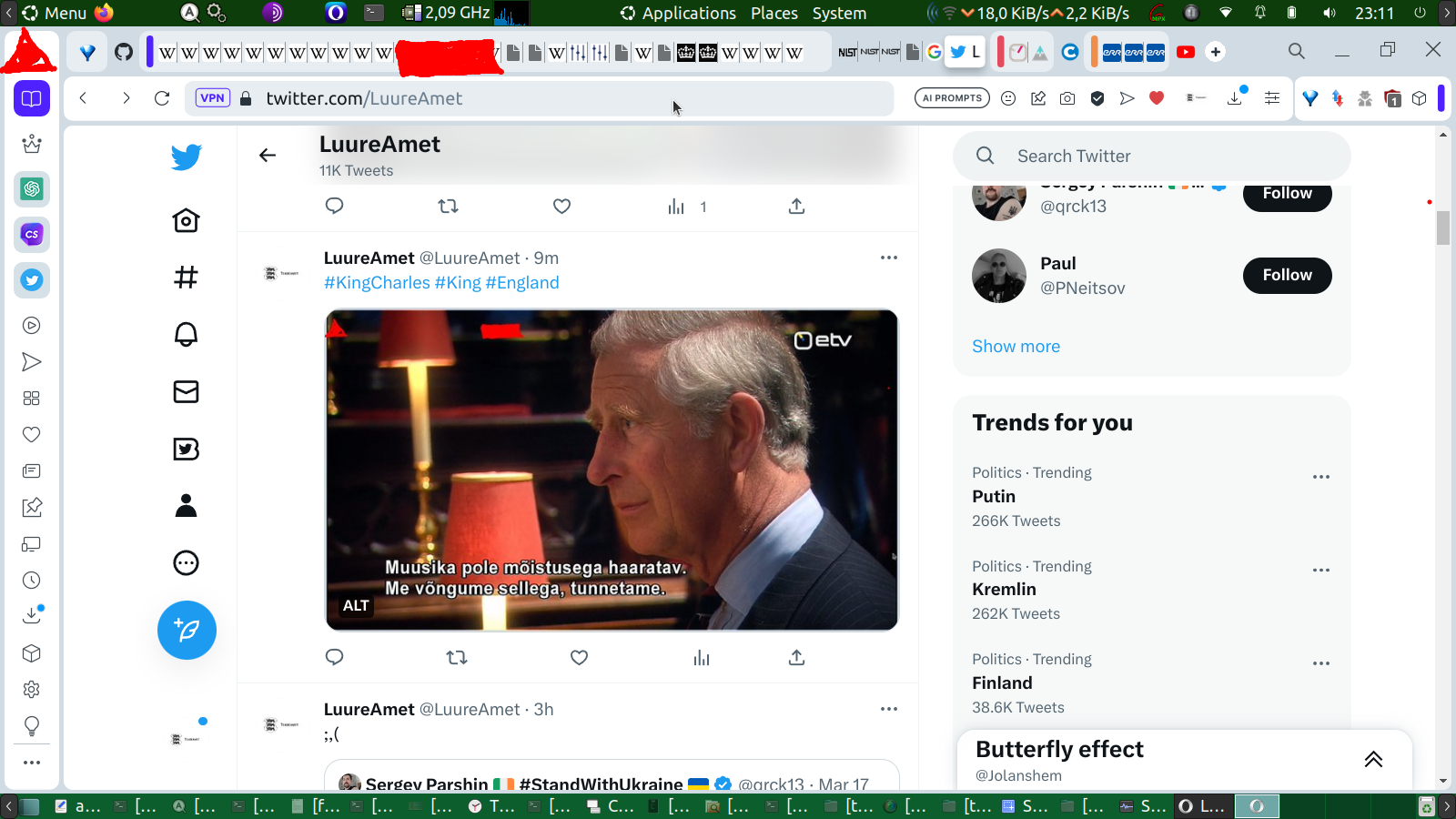The image size is (1456, 819).
Task: Open more options for 3h tweet
Action: pos(889,709)
